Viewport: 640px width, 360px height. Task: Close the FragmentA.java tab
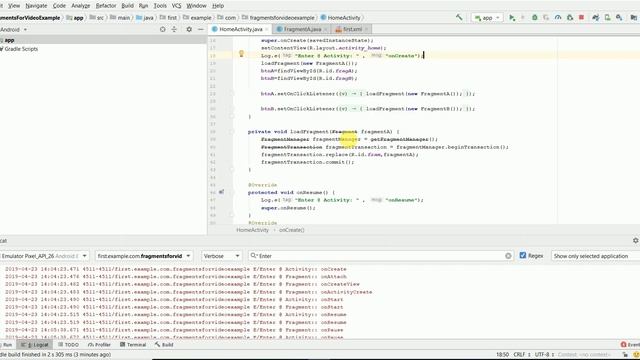point(325,29)
